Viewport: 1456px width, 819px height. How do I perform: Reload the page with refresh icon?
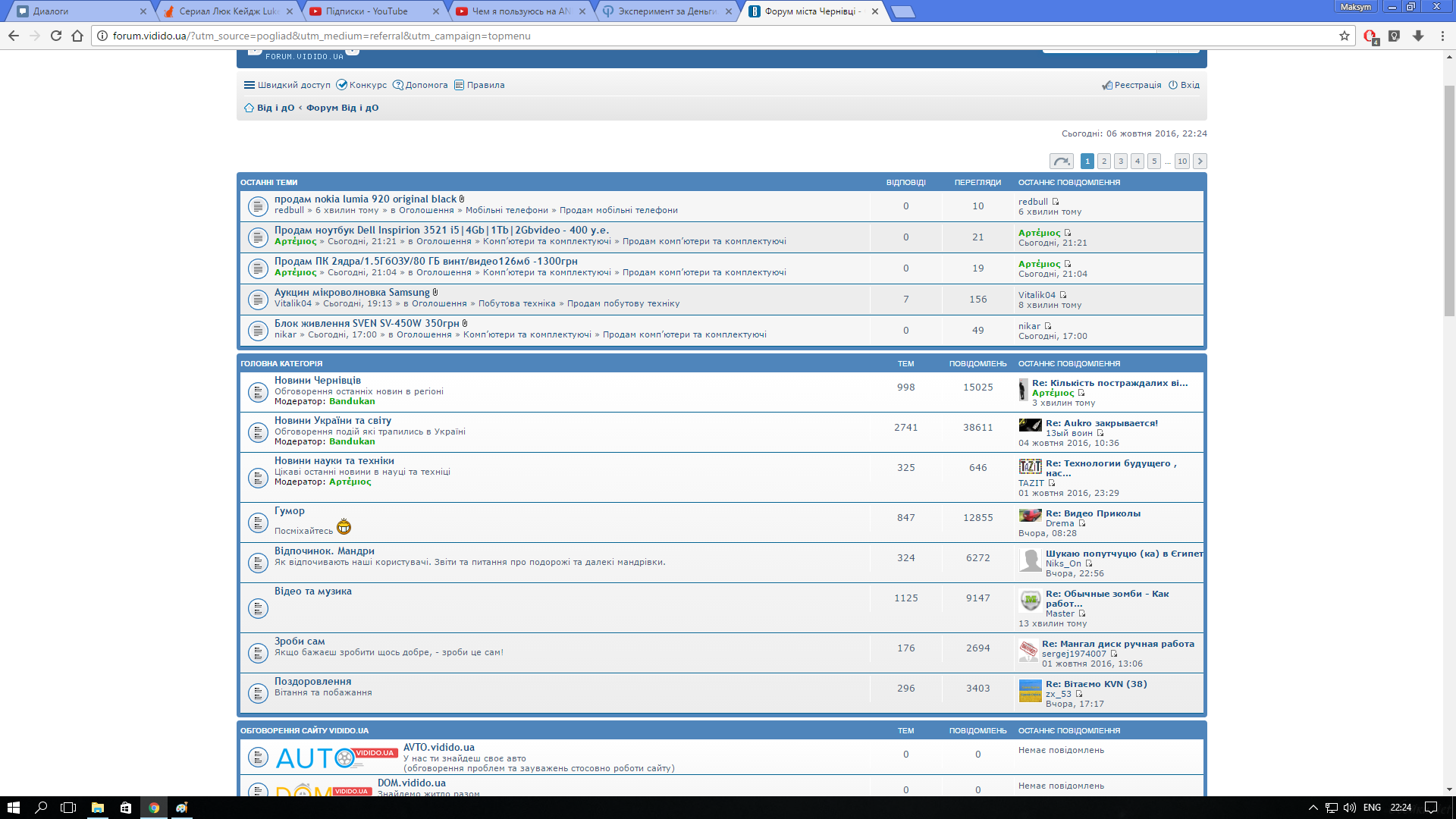pos(56,36)
